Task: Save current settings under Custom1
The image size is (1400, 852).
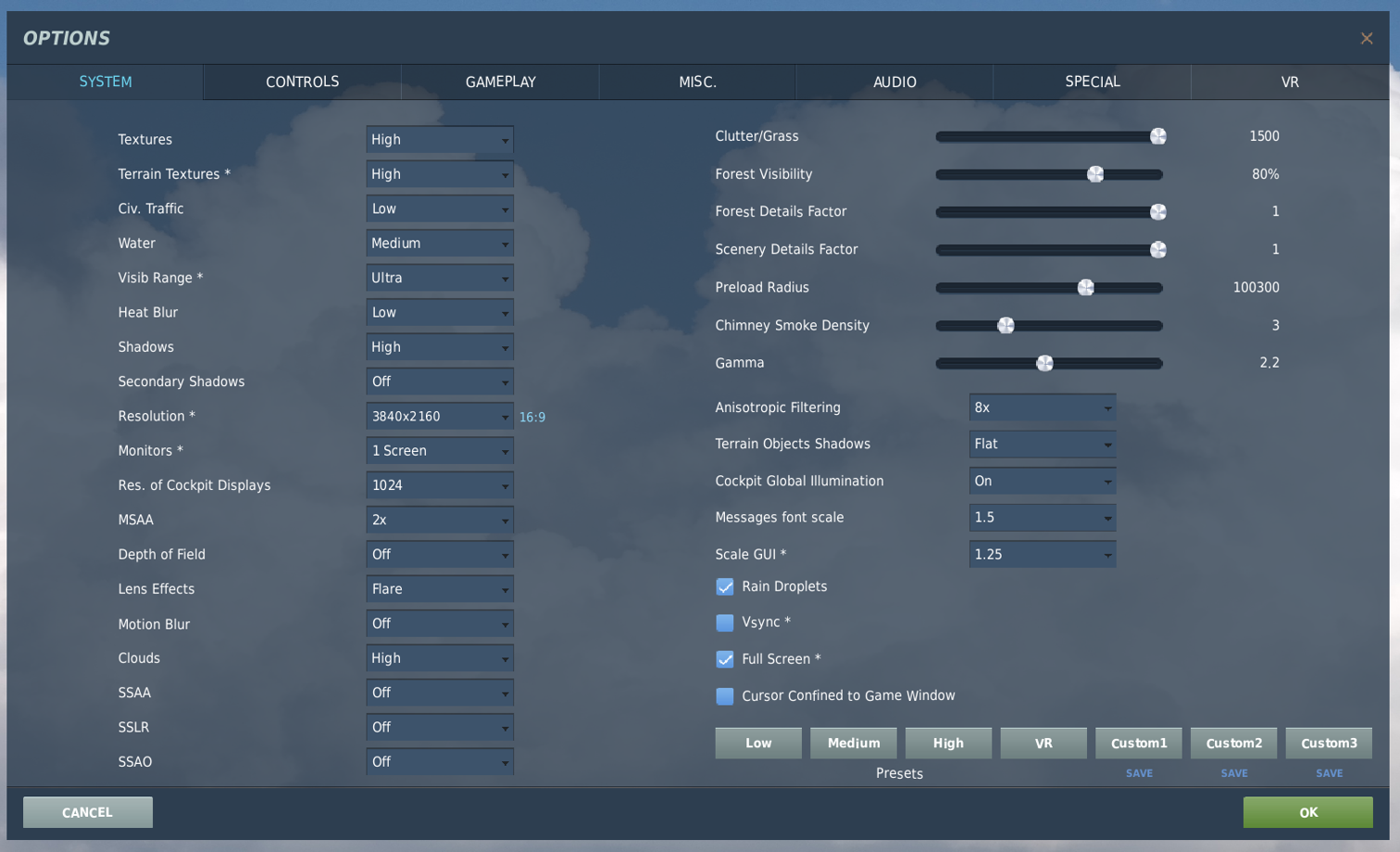Action: pyautogui.click(x=1140, y=773)
